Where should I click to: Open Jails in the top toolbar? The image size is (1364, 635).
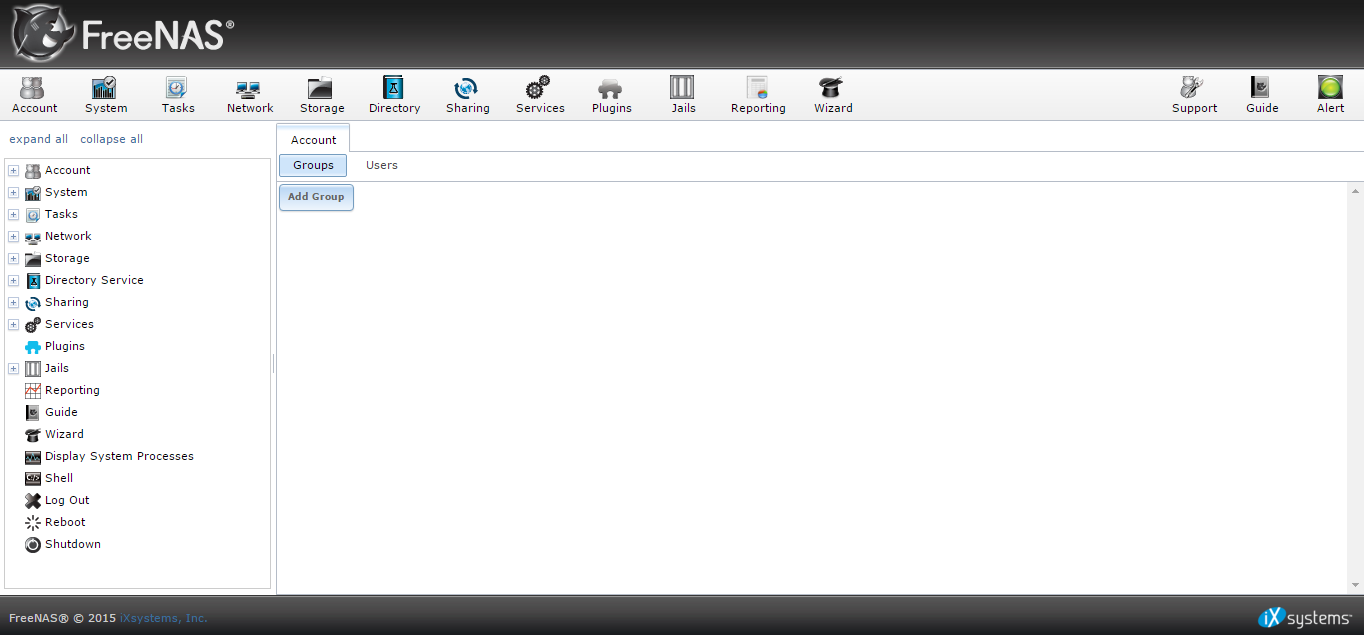click(x=683, y=96)
